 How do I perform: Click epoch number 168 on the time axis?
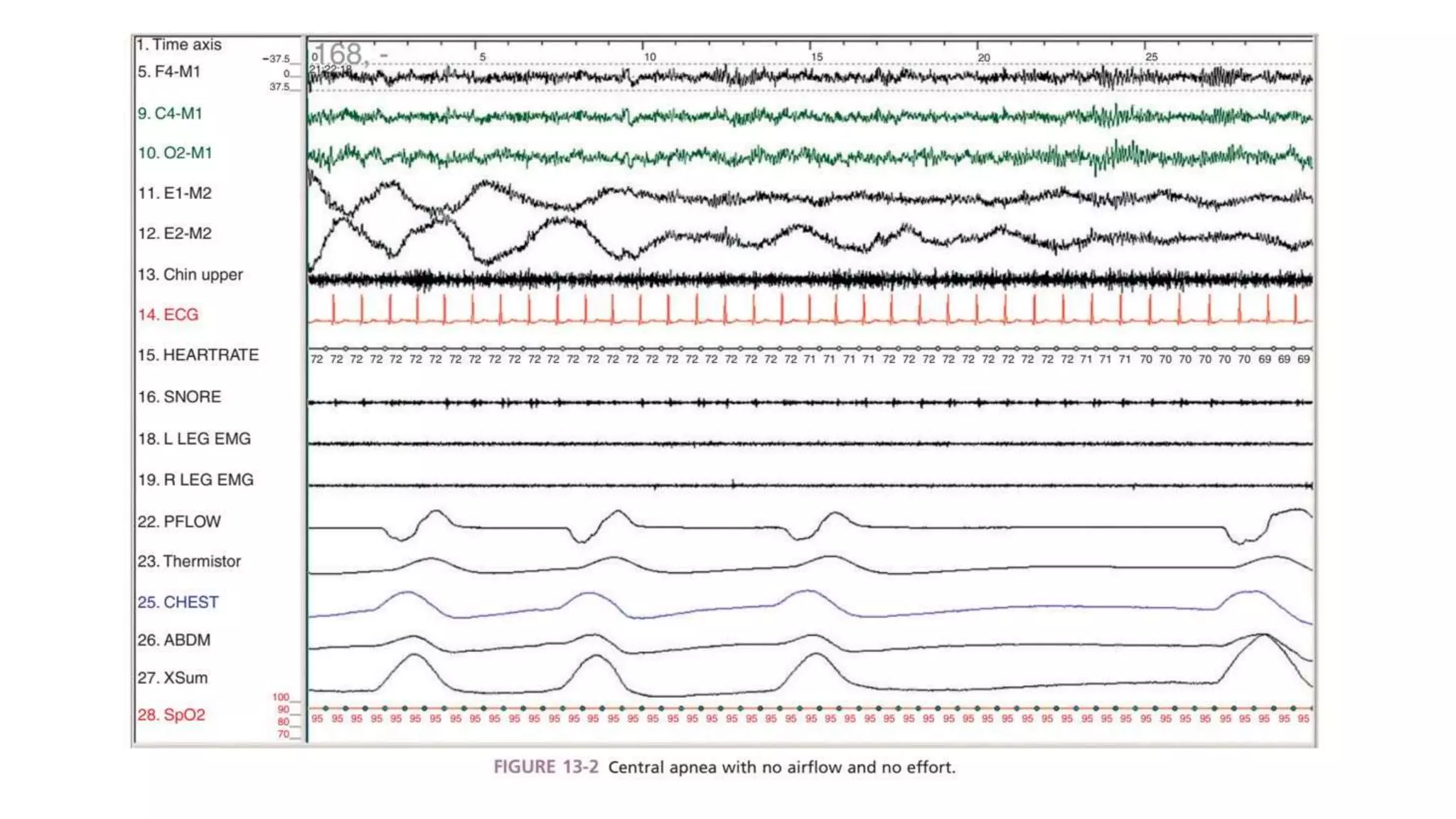[x=339, y=54]
